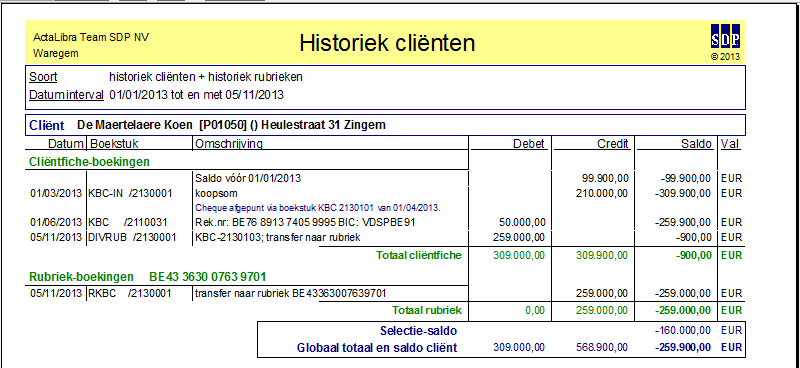This screenshot has height=368, width=800.
Task: Click the debet amount 50.000,00
Action: click(x=521, y=223)
